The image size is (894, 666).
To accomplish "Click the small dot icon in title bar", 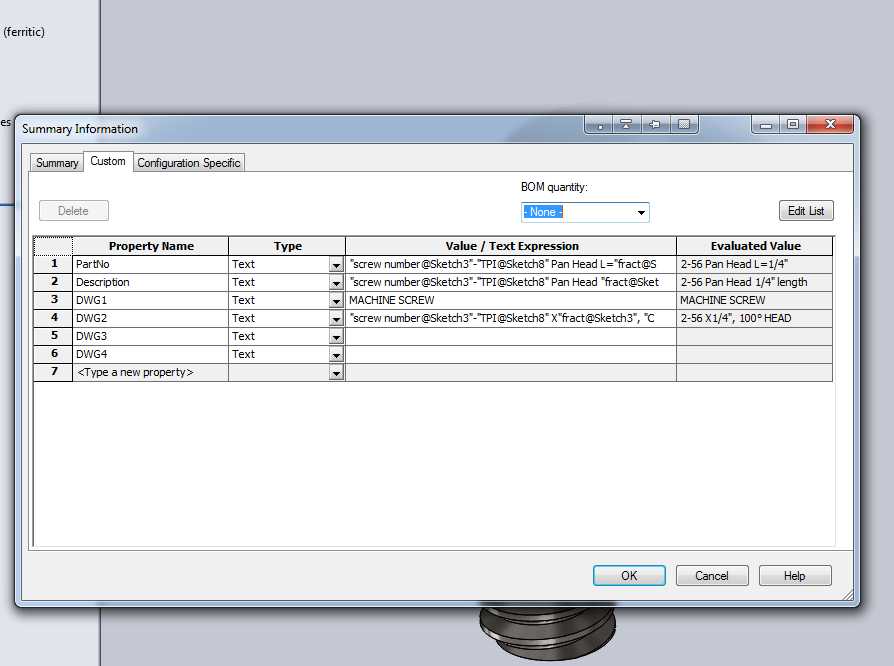I will [599, 124].
